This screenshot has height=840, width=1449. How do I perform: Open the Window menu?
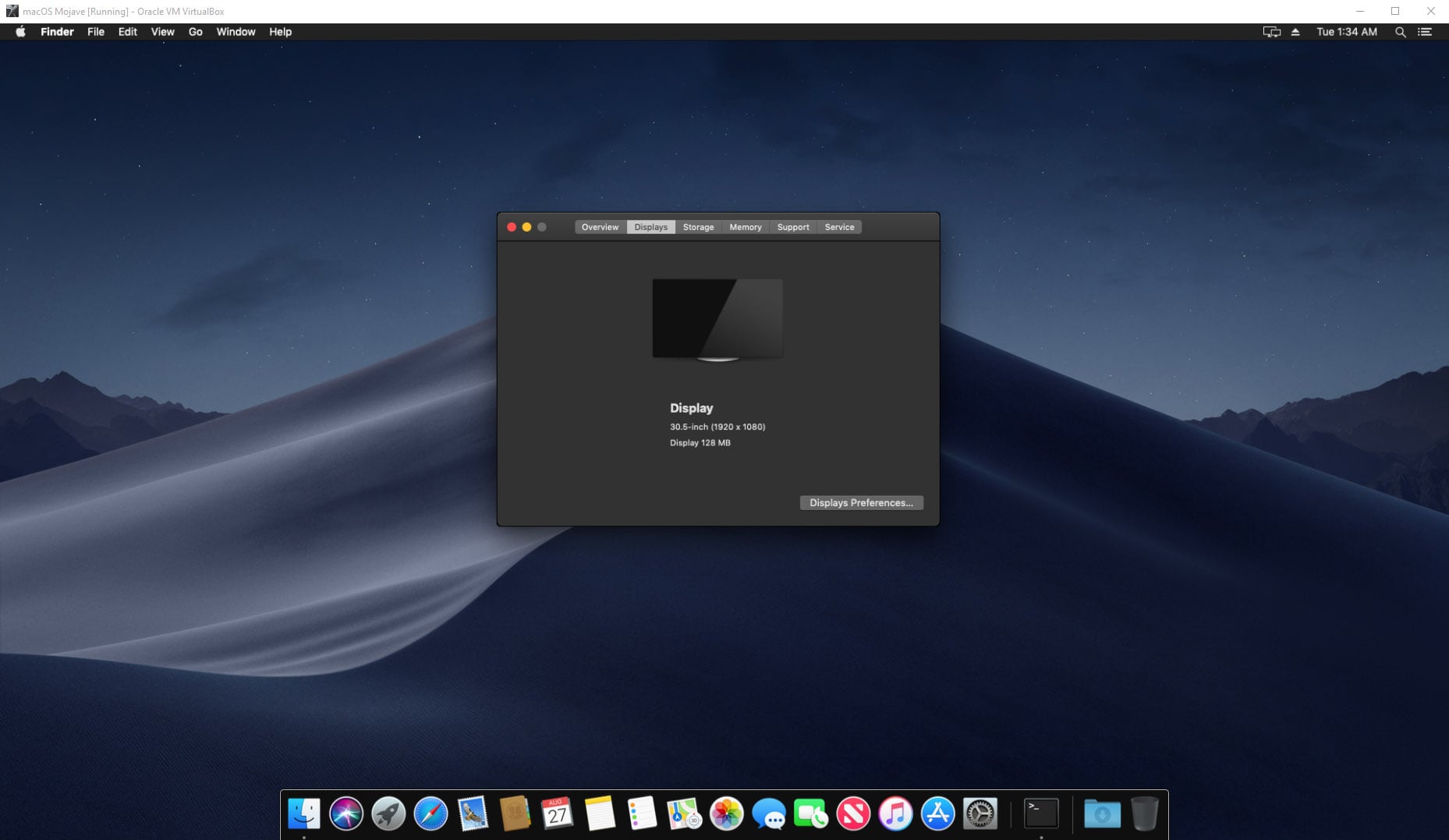click(236, 32)
